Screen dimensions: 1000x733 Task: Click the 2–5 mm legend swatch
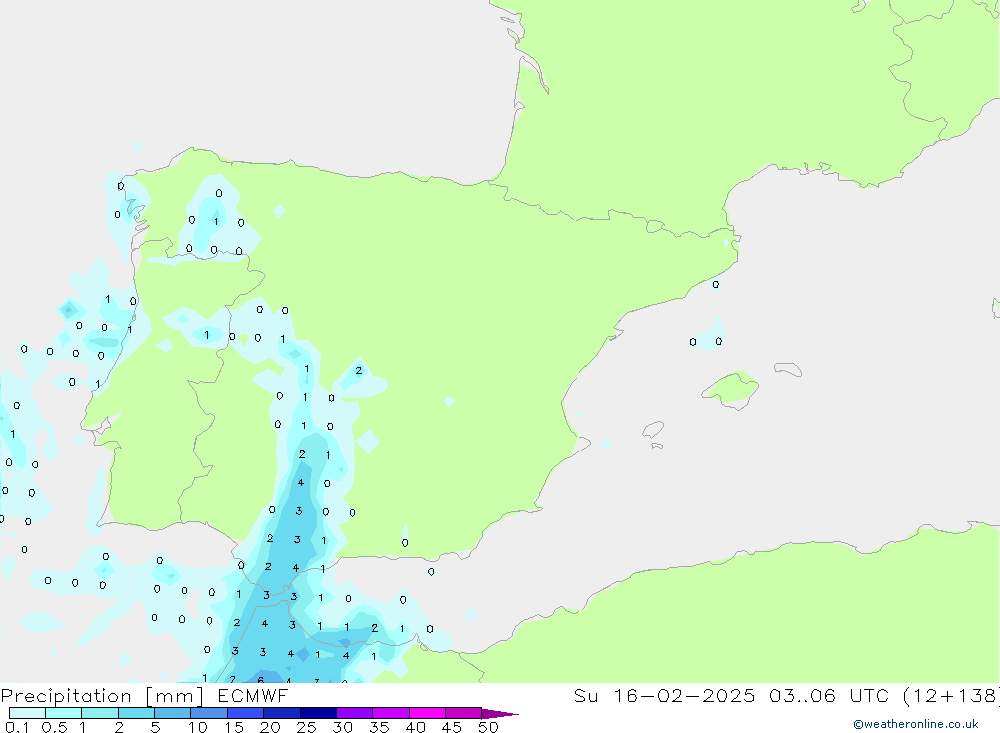click(x=136, y=713)
